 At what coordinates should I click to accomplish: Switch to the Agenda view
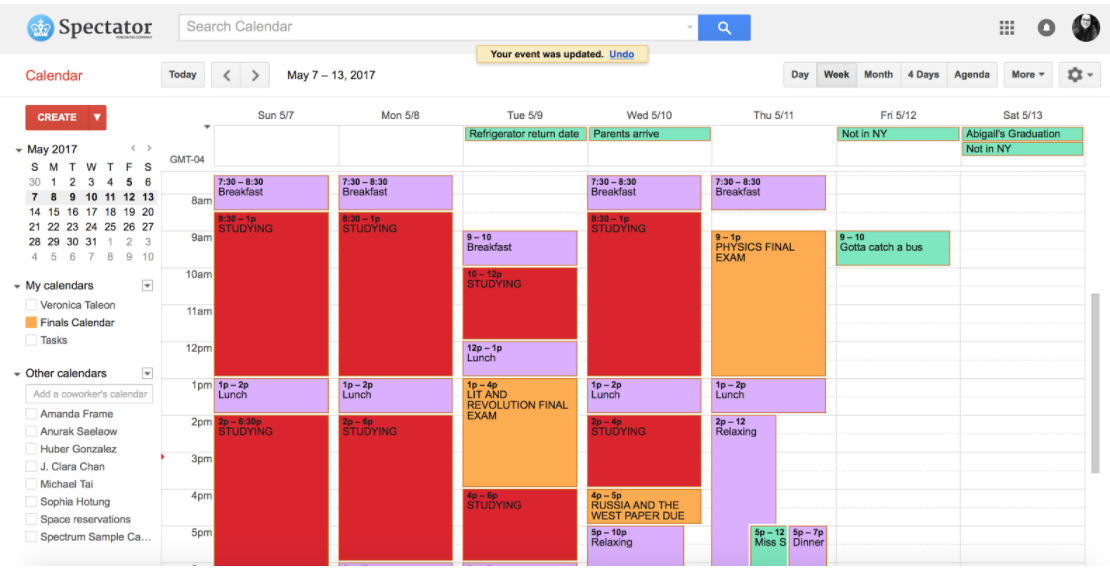pos(971,75)
